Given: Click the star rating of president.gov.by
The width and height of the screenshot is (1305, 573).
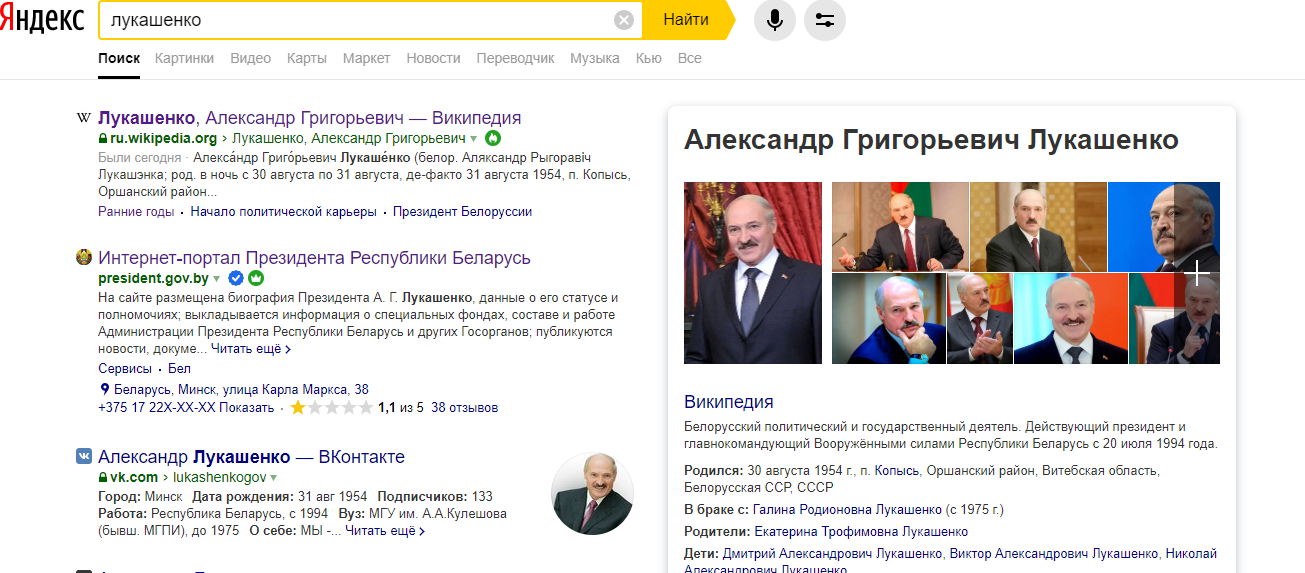Looking at the screenshot, I should 331,408.
